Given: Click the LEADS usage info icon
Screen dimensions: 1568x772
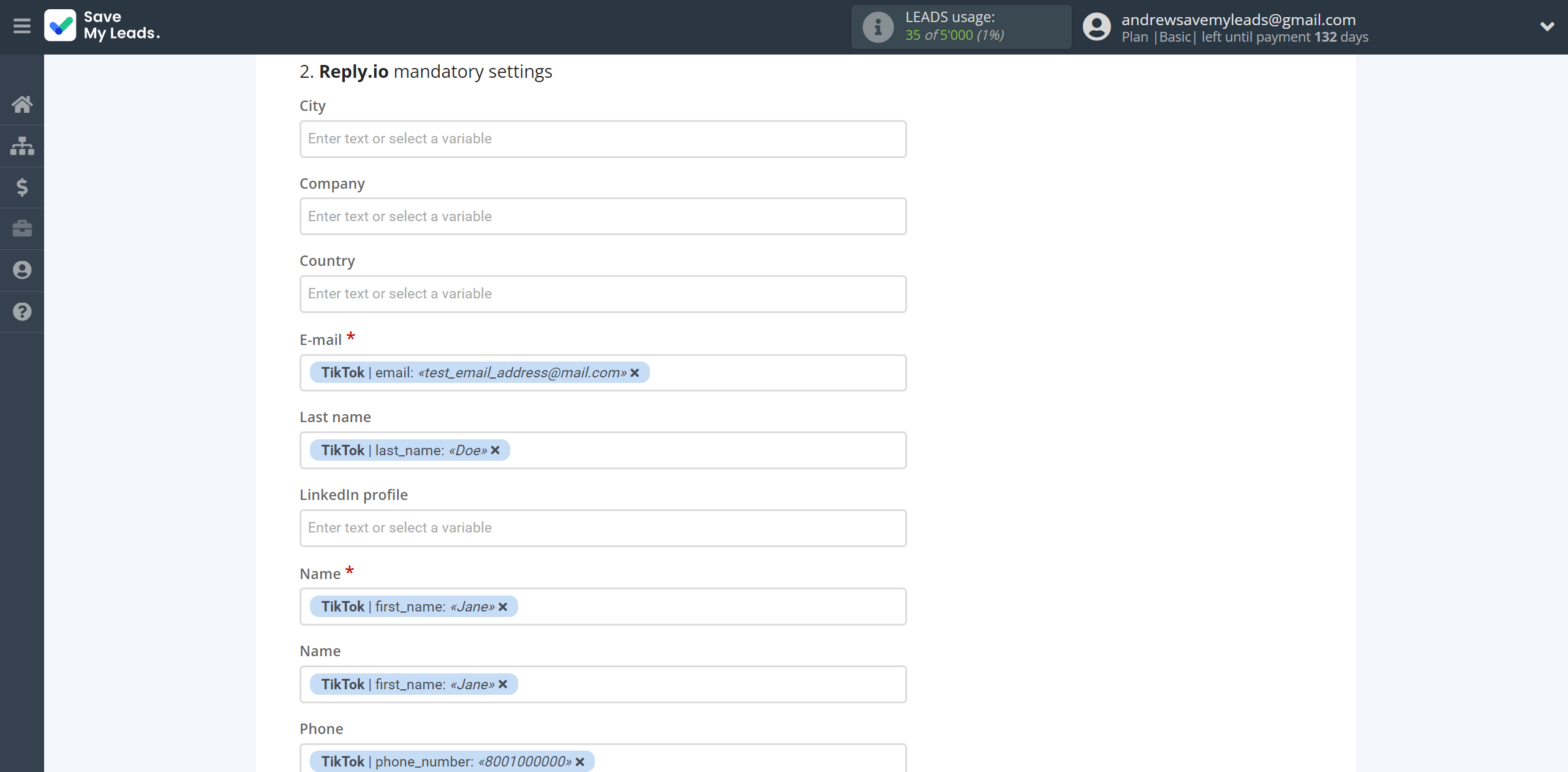Looking at the screenshot, I should click(878, 27).
